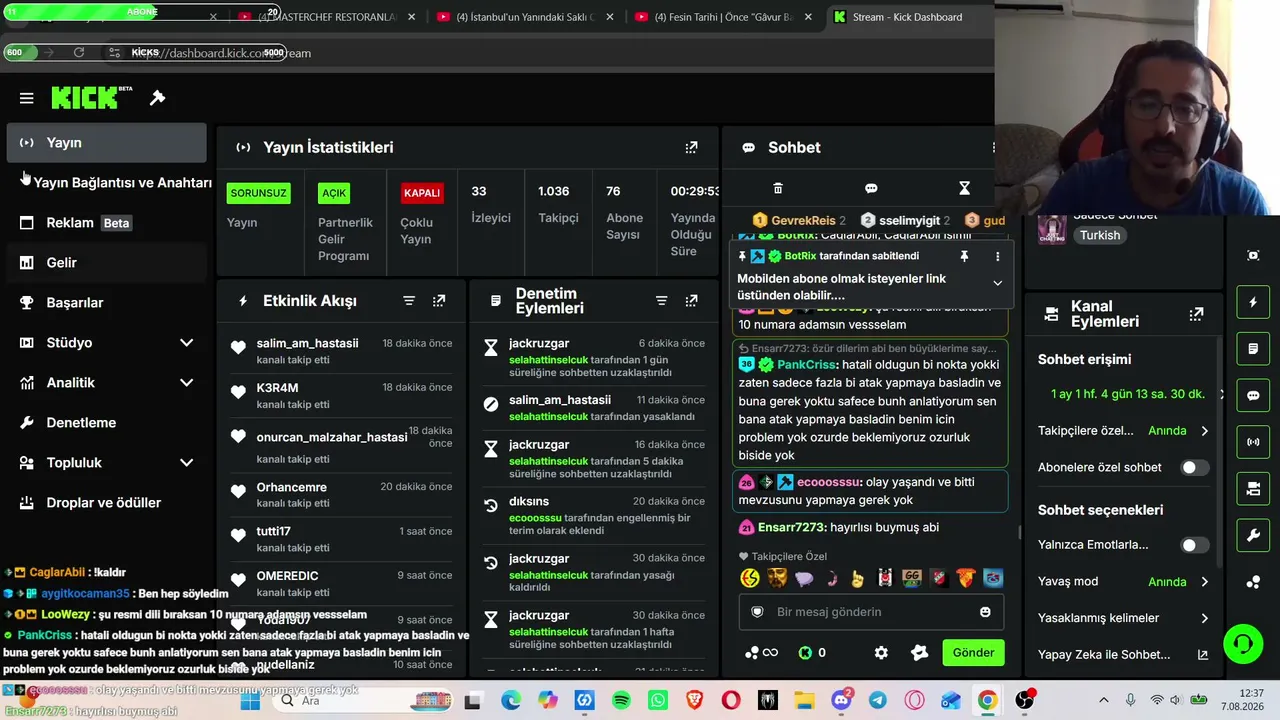1280x720 pixels.
Task: Click the chat bubble widget in the right sidebar
Action: (x=1253, y=395)
